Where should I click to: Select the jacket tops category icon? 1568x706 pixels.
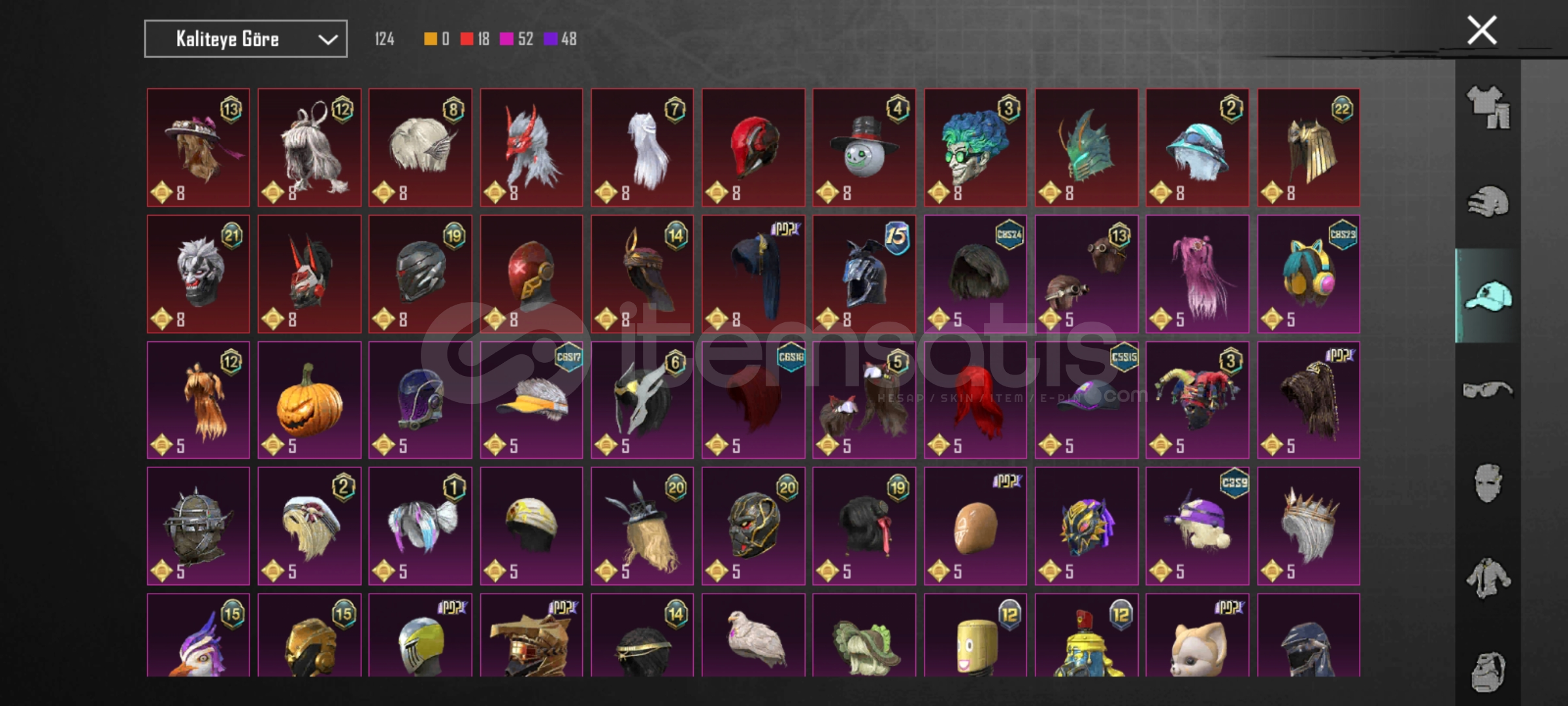(1488, 578)
